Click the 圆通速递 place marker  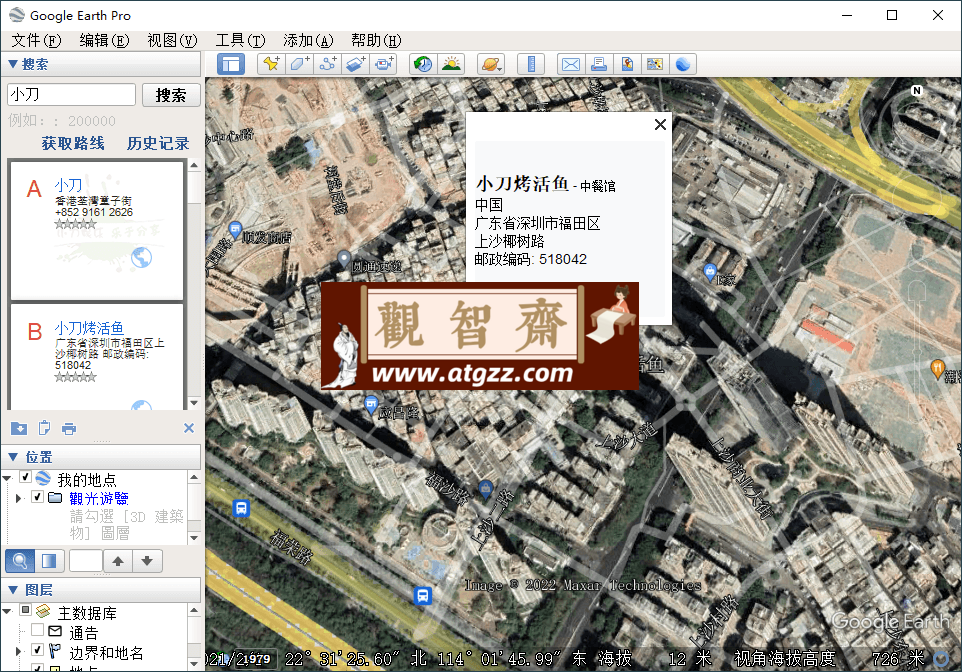click(345, 259)
